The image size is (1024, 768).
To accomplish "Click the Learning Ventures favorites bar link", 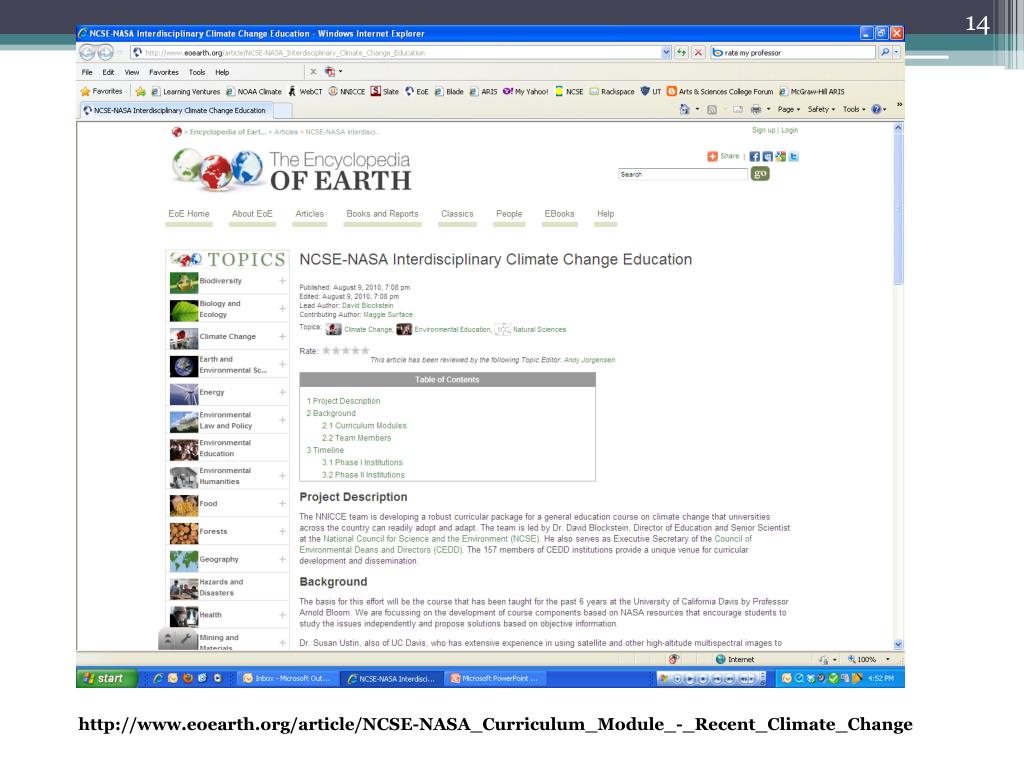I will (185, 92).
